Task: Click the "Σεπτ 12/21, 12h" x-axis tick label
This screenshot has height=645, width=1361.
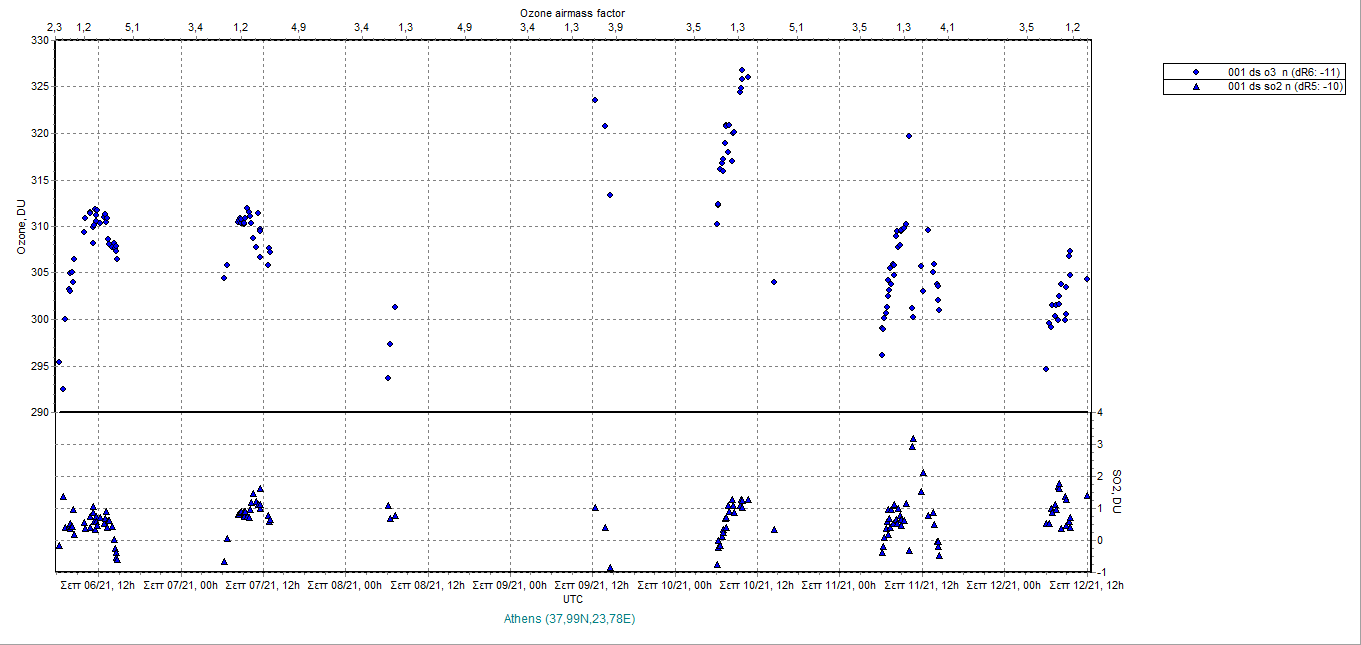Action: [x=1087, y=585]
